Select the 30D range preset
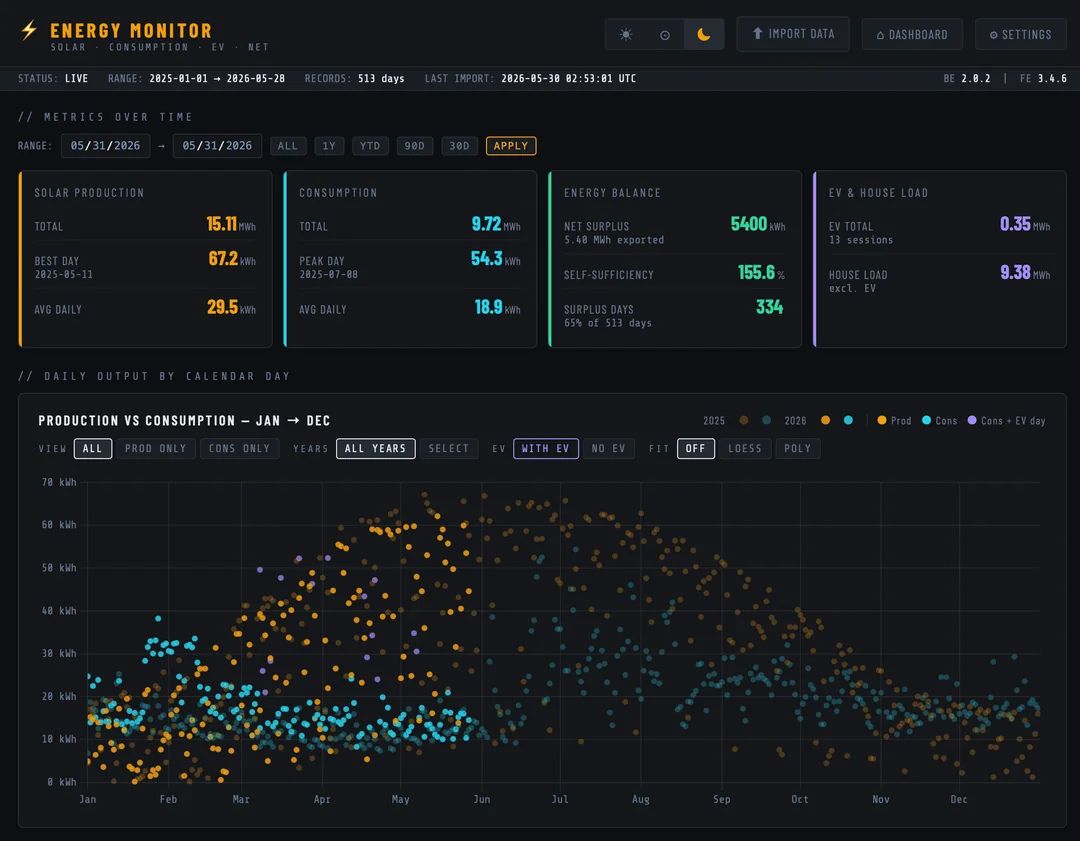Screen dimensions: 1080x841 click(459, 146)
